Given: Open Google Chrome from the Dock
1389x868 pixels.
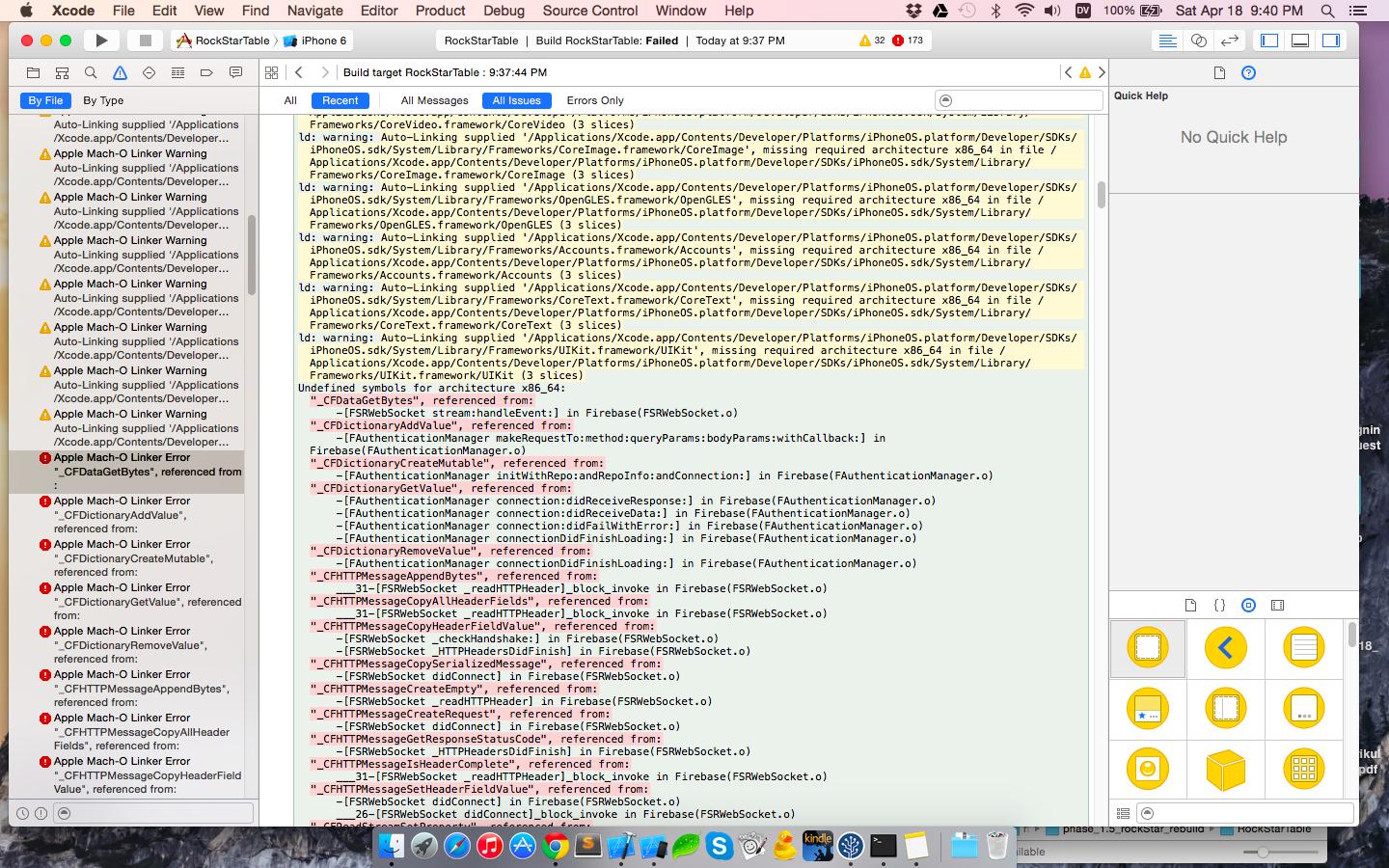Looking at the screenshot, I should (x=555, y=846).
